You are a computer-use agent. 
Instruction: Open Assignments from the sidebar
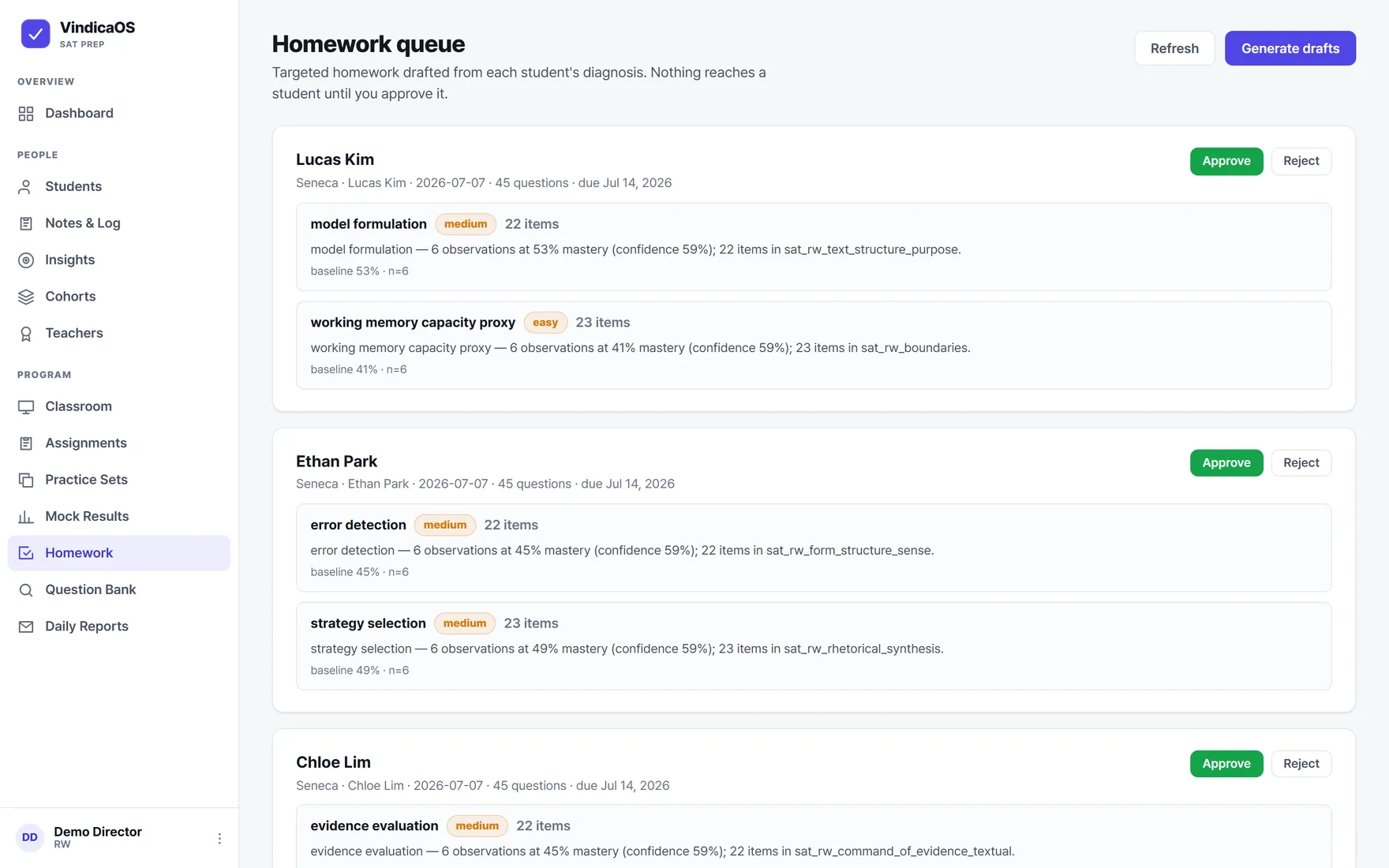point(119,443)
